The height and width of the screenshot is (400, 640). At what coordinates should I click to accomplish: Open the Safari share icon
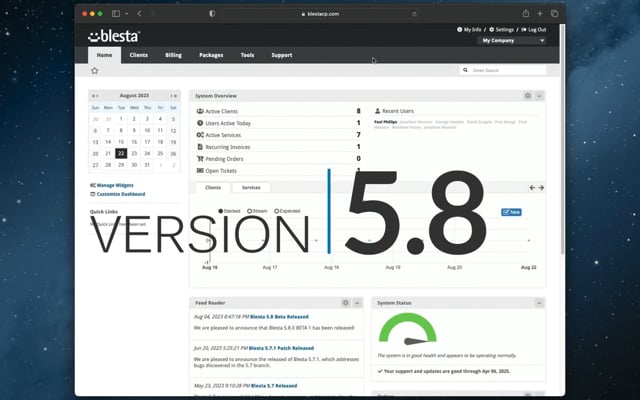526,13
